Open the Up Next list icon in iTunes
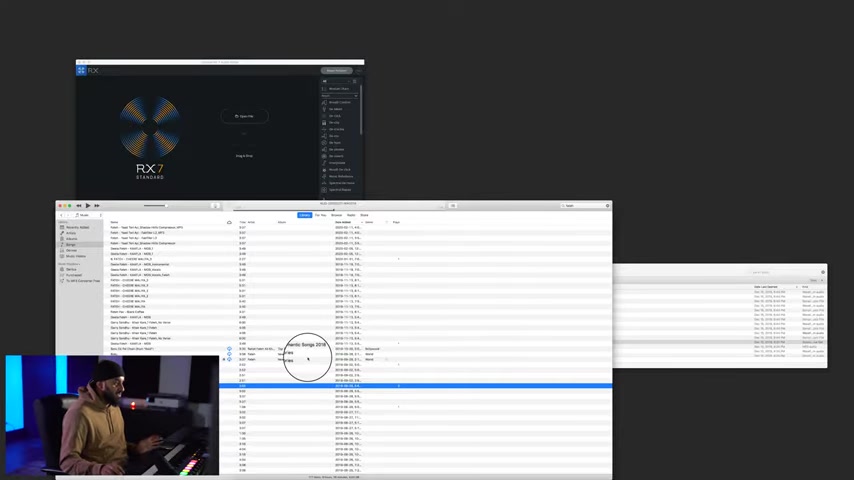Image resolution: width=854 pixels, height=480 pixels. click(453, 205)
